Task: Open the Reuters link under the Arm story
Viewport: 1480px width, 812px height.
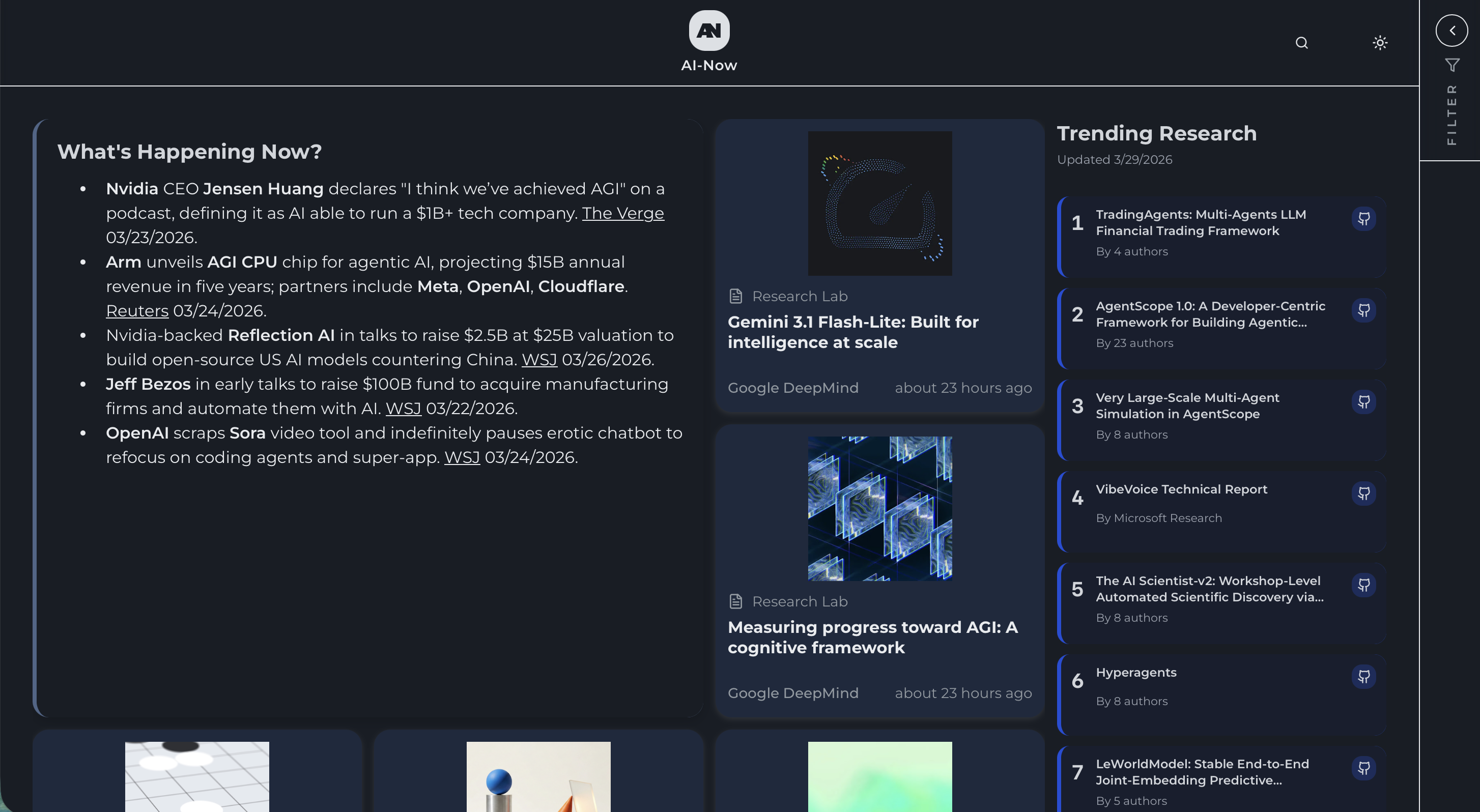Action: pos(137,311)
